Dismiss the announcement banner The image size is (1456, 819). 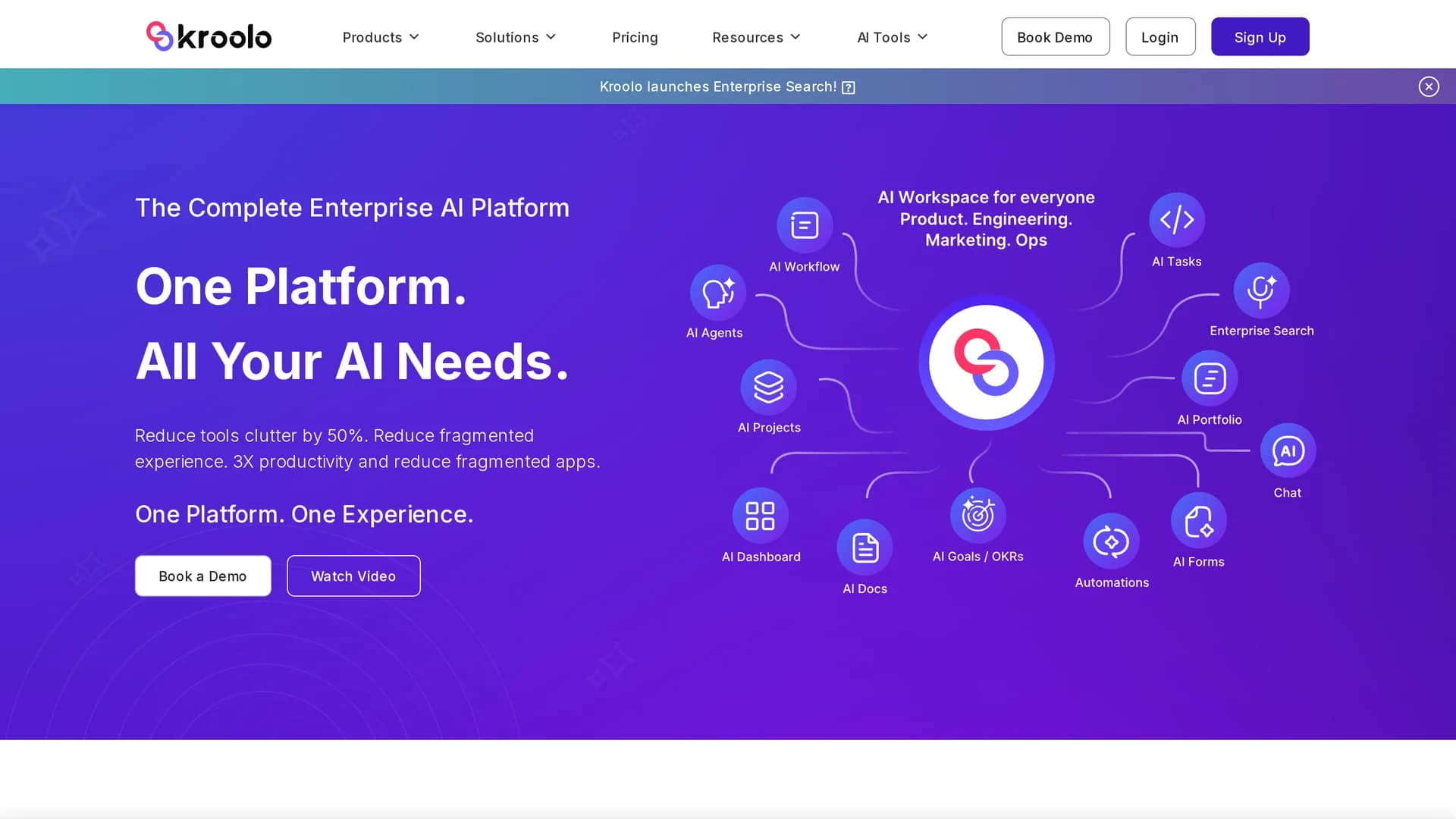(x=1429, y=86)
